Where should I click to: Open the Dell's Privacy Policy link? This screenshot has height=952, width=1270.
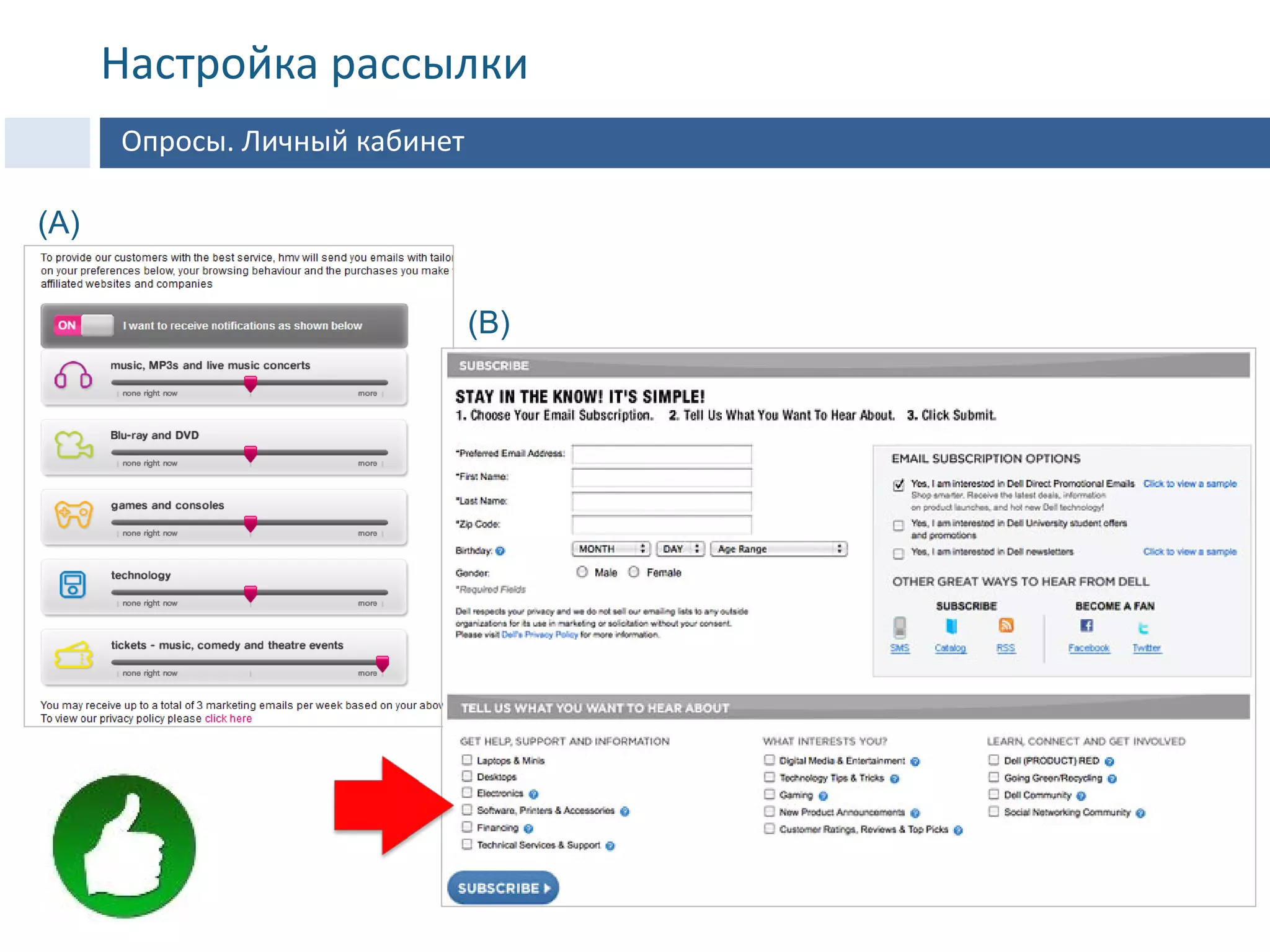pyautogui.click(x=540, y=635)
